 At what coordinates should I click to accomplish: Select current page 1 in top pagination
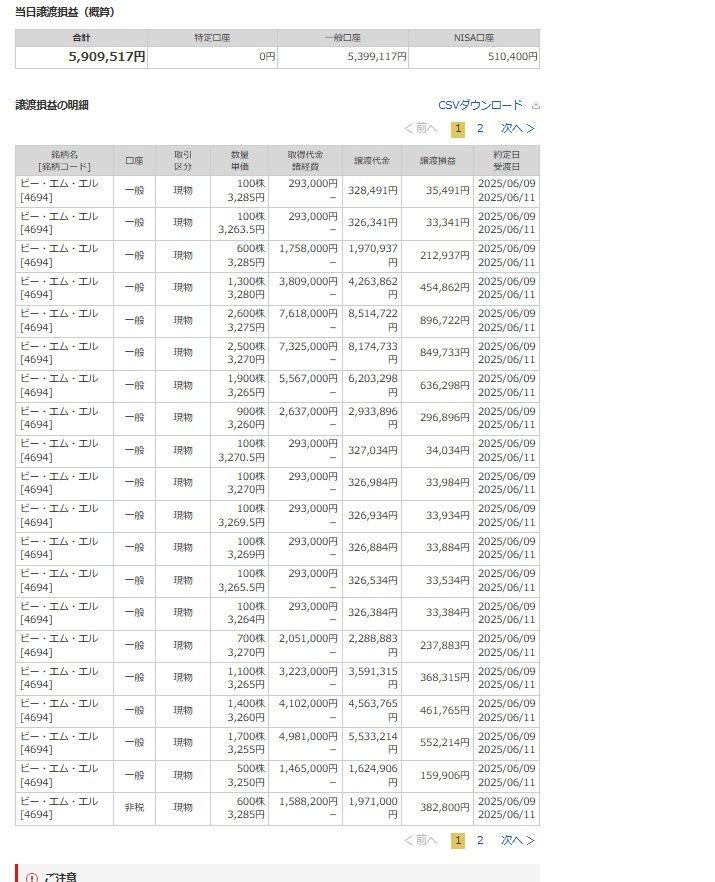458,128
